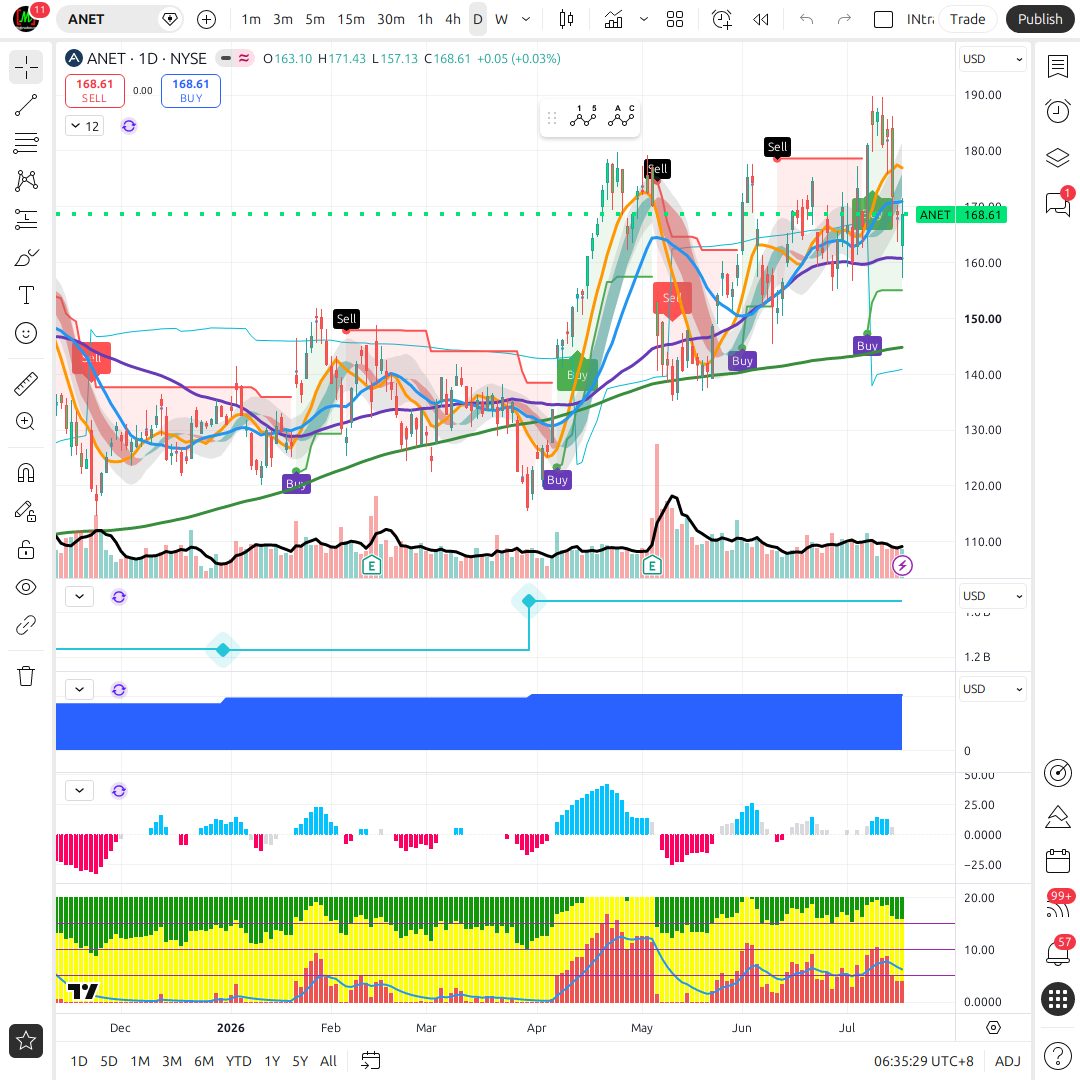Select the All date range
Screen dimensions: 1080x1080
[x=329, y=1061]
